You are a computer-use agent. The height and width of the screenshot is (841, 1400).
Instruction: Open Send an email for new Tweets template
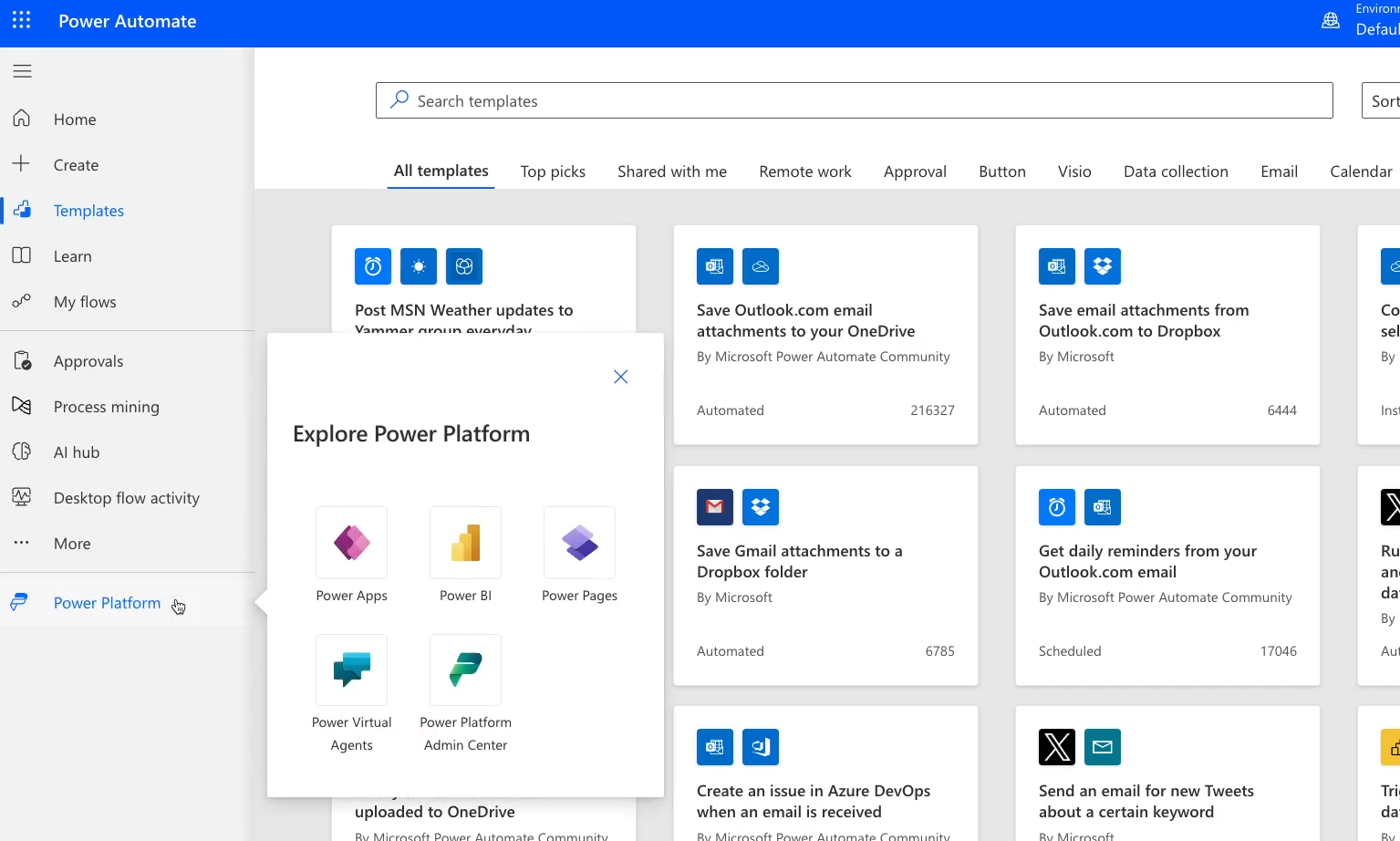1167,774
